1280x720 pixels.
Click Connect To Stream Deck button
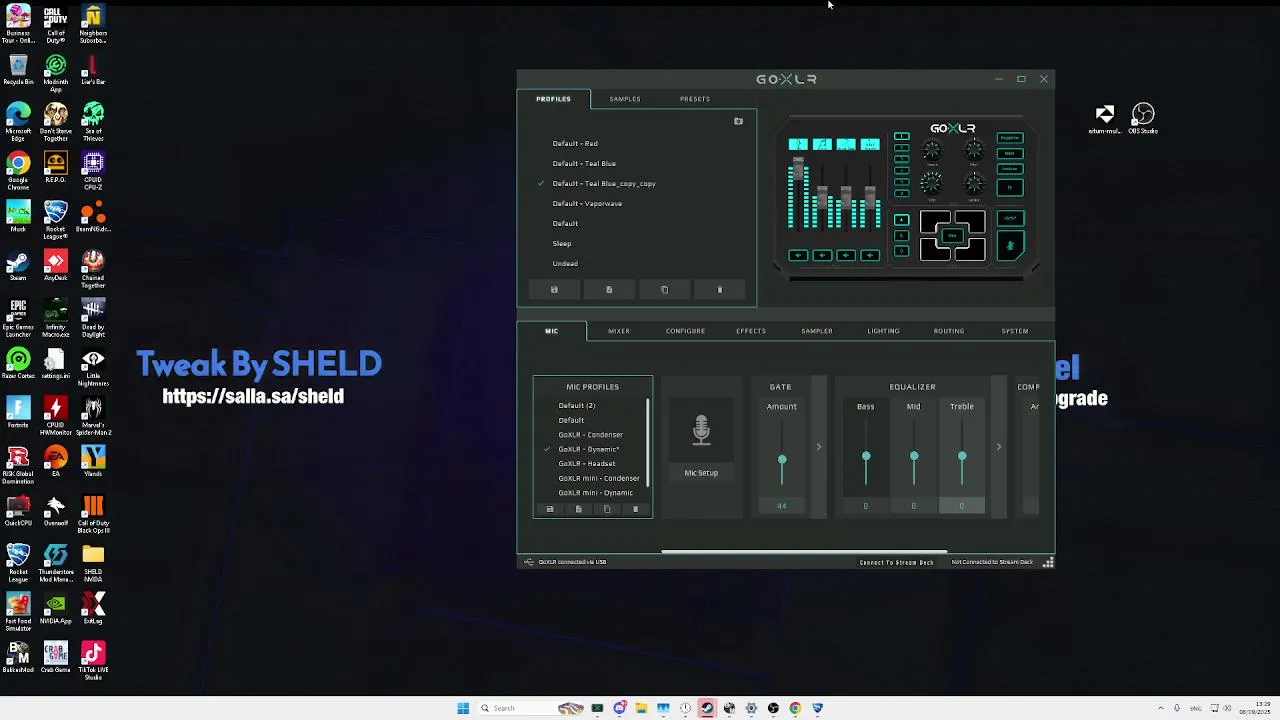point(896,562)
